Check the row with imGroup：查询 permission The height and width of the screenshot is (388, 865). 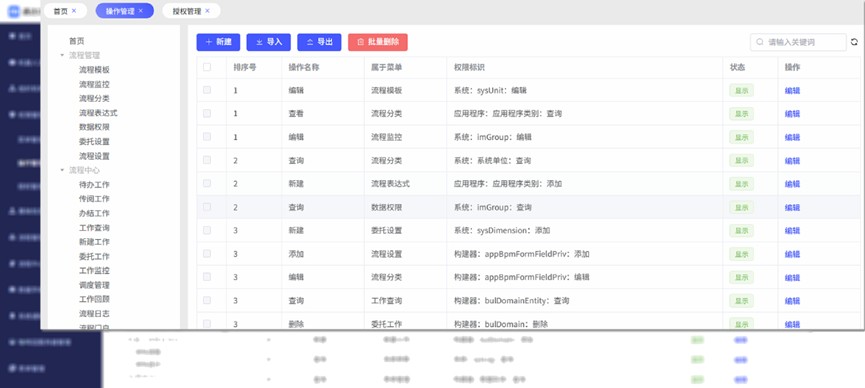tap(207, 206)
